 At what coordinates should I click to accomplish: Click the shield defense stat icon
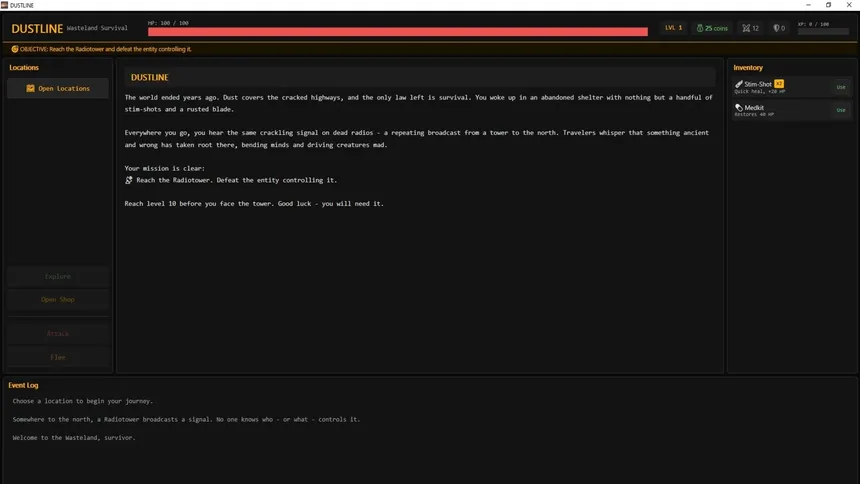click(776, 28)
